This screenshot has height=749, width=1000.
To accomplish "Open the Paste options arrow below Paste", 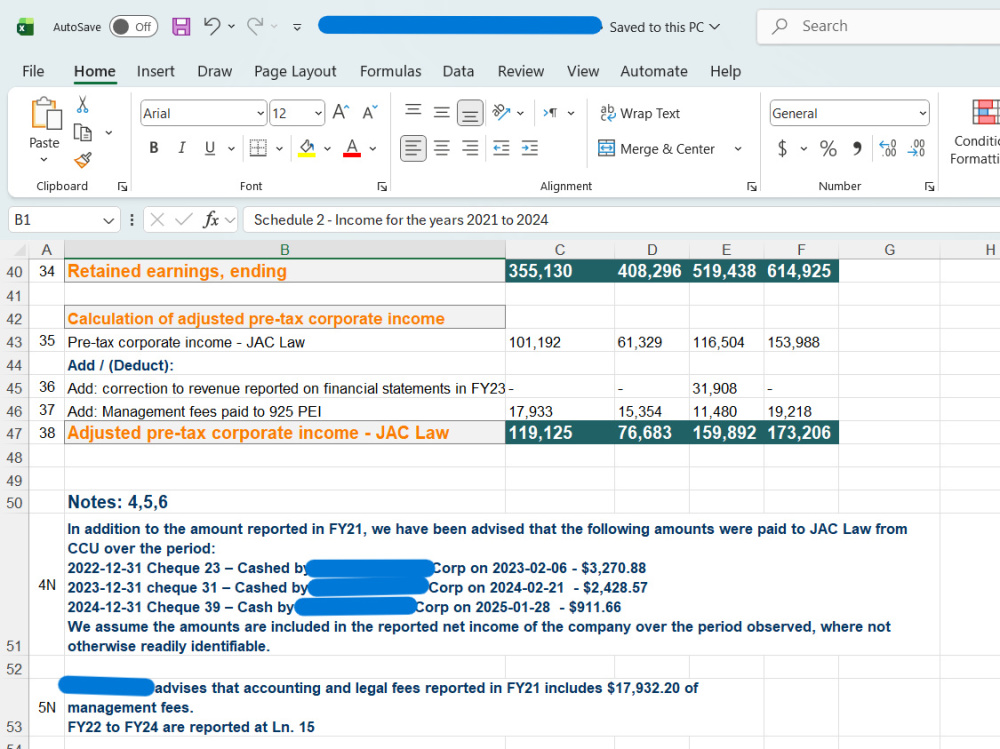I will pyautogui.click(x=44, y=159).
